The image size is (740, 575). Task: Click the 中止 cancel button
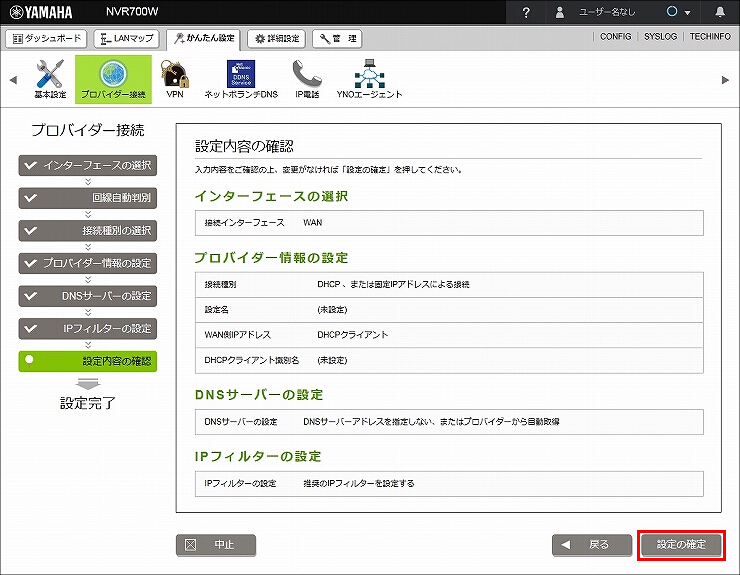[216, 545]
